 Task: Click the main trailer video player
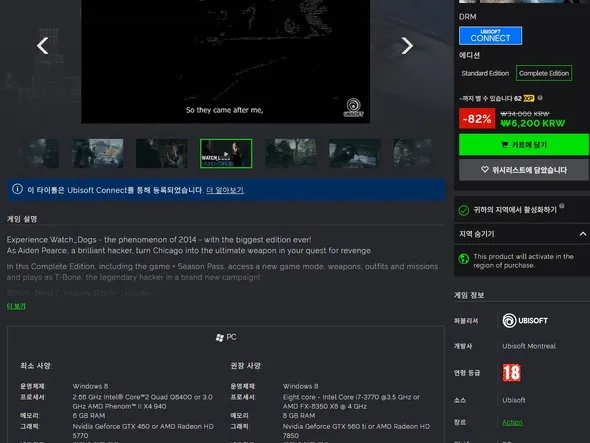click(x=225, y=60)
